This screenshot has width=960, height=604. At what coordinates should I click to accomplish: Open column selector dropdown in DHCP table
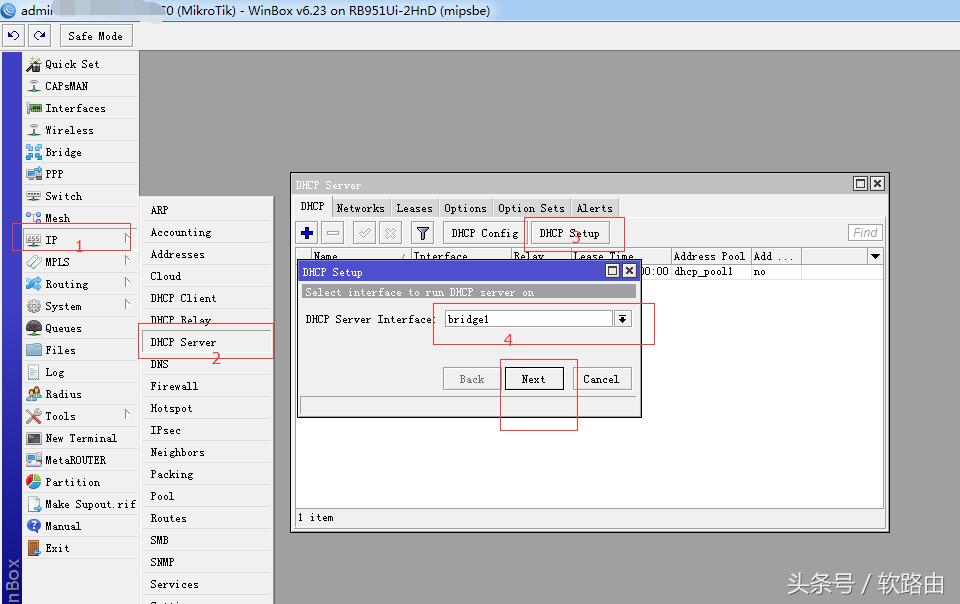(875, 257)
